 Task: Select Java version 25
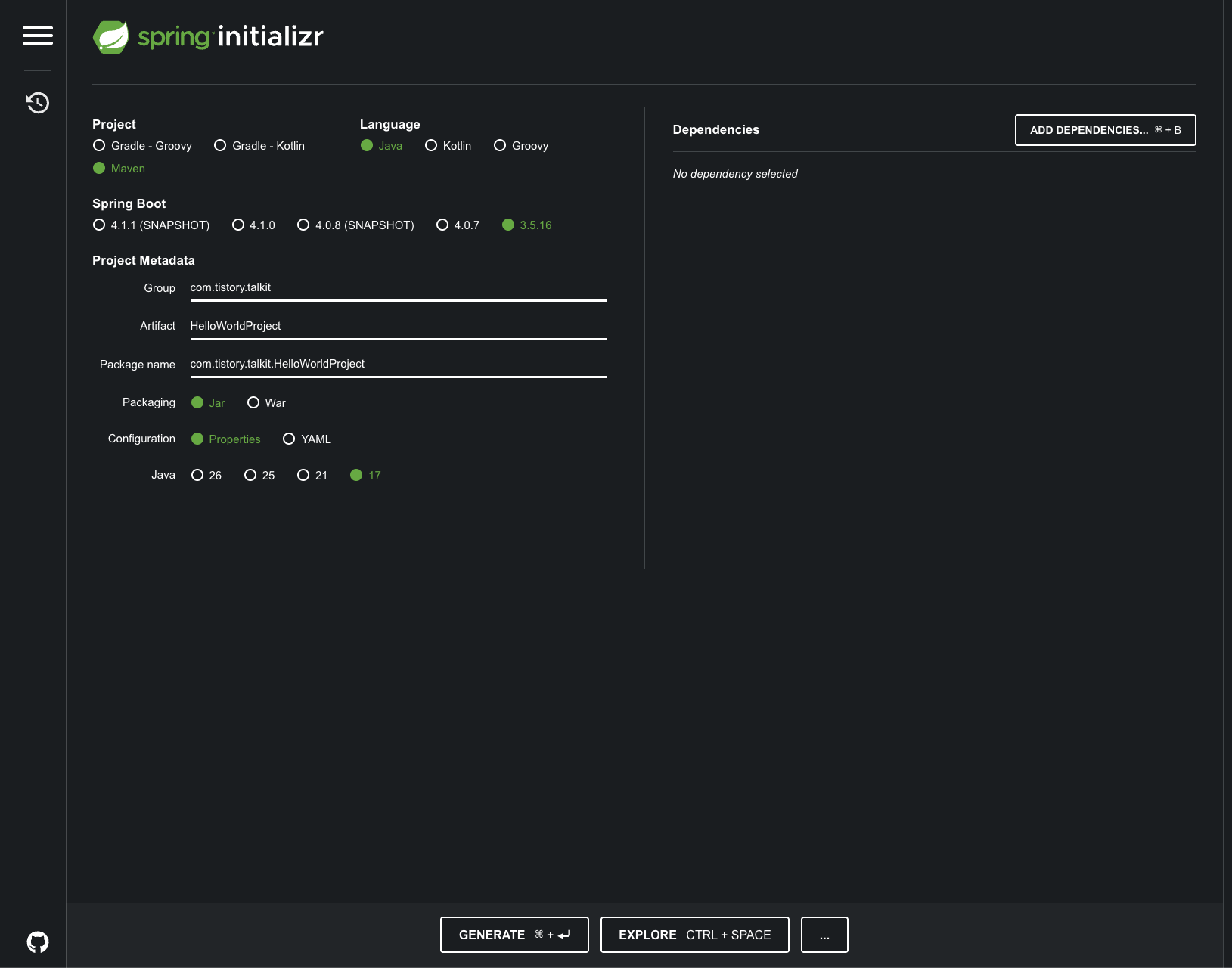coord(259,476)
